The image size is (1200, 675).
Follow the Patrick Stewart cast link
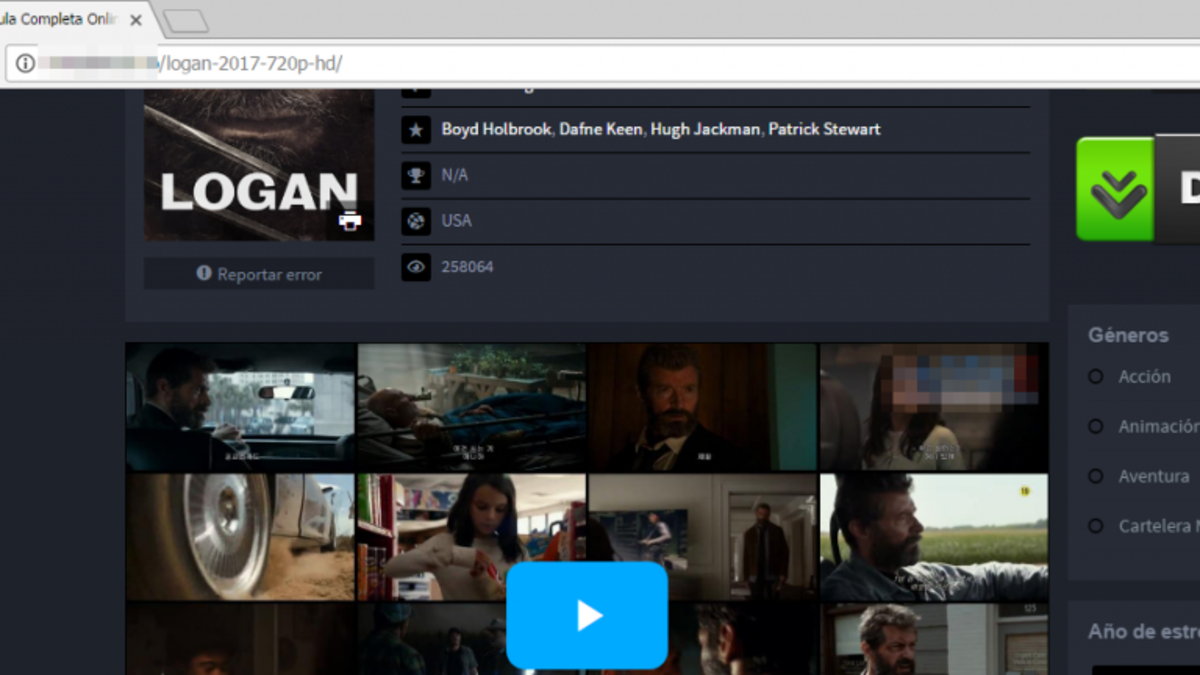824,129
